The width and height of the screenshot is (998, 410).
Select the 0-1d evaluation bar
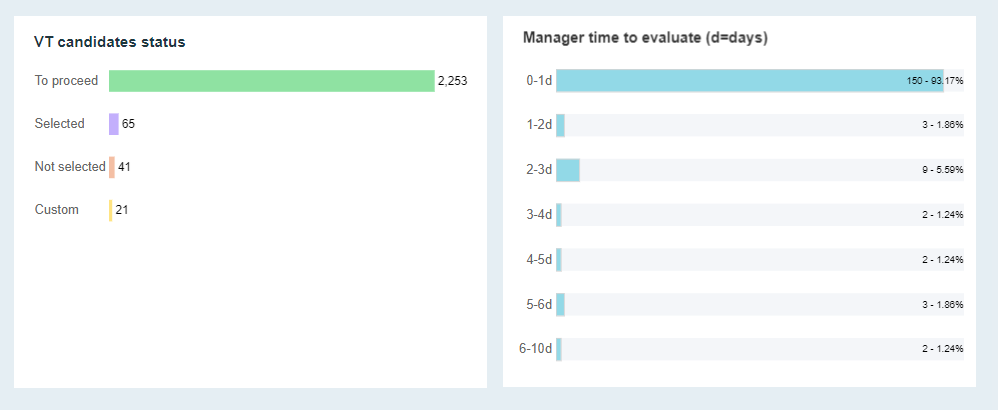[749, 81]
